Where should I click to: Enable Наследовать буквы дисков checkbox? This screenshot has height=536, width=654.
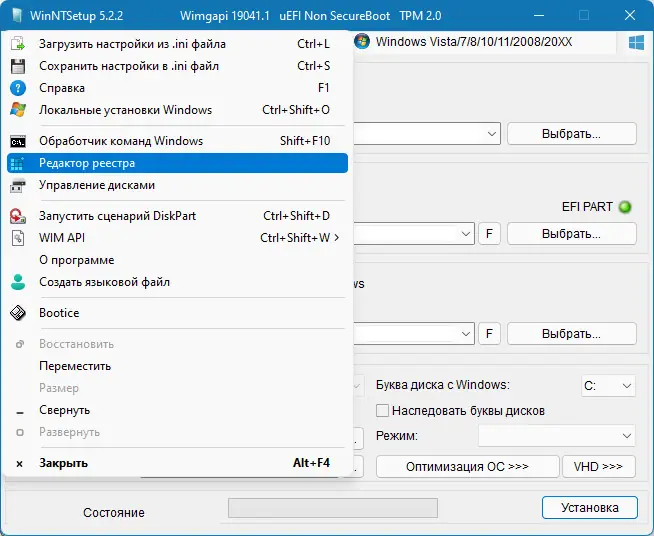coord(382,411)
